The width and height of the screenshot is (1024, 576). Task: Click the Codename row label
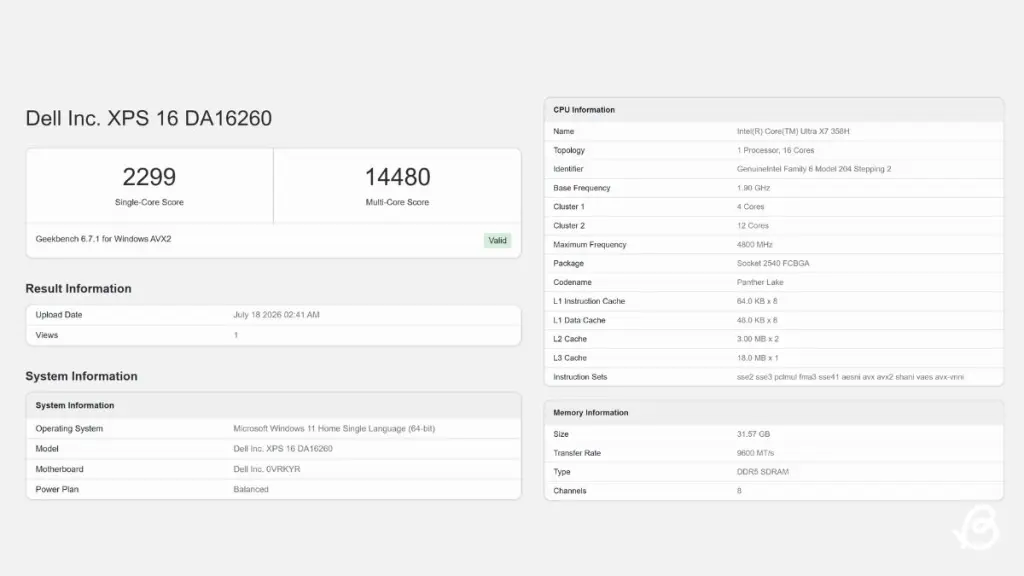(572, 283)
